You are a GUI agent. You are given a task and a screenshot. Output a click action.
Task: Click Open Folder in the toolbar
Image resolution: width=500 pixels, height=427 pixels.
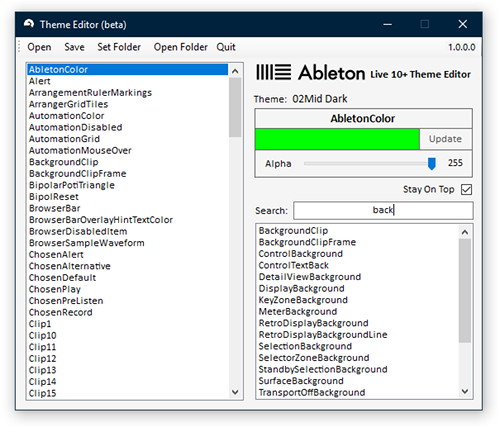180,47
